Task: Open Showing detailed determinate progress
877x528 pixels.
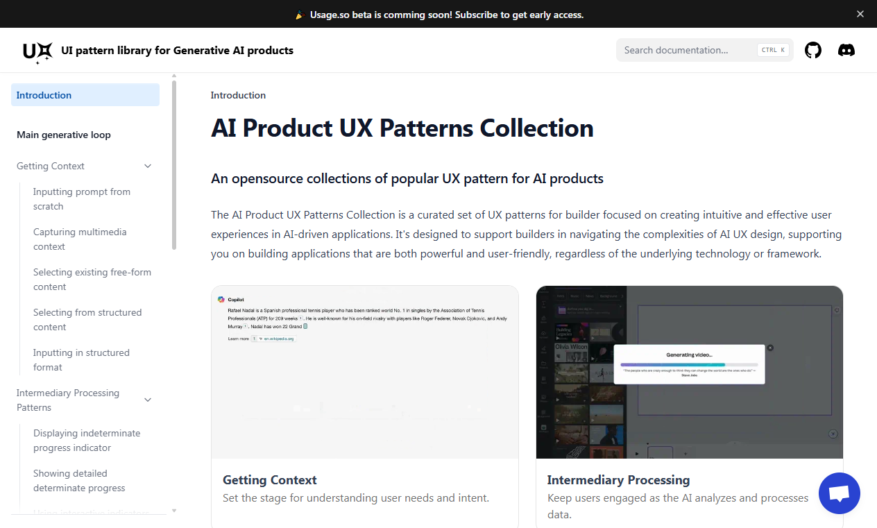Action: click(79, 480)
